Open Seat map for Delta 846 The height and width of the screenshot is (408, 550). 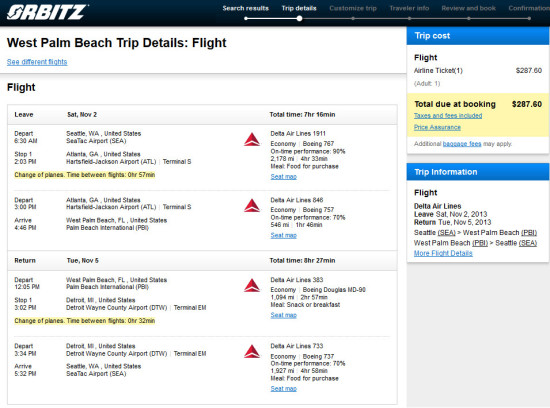283,235
